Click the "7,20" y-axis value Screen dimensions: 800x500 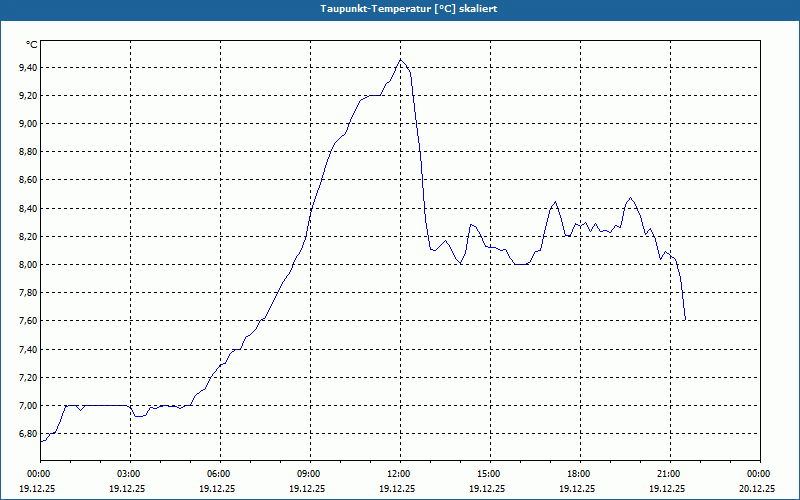(x=29, y=378)
